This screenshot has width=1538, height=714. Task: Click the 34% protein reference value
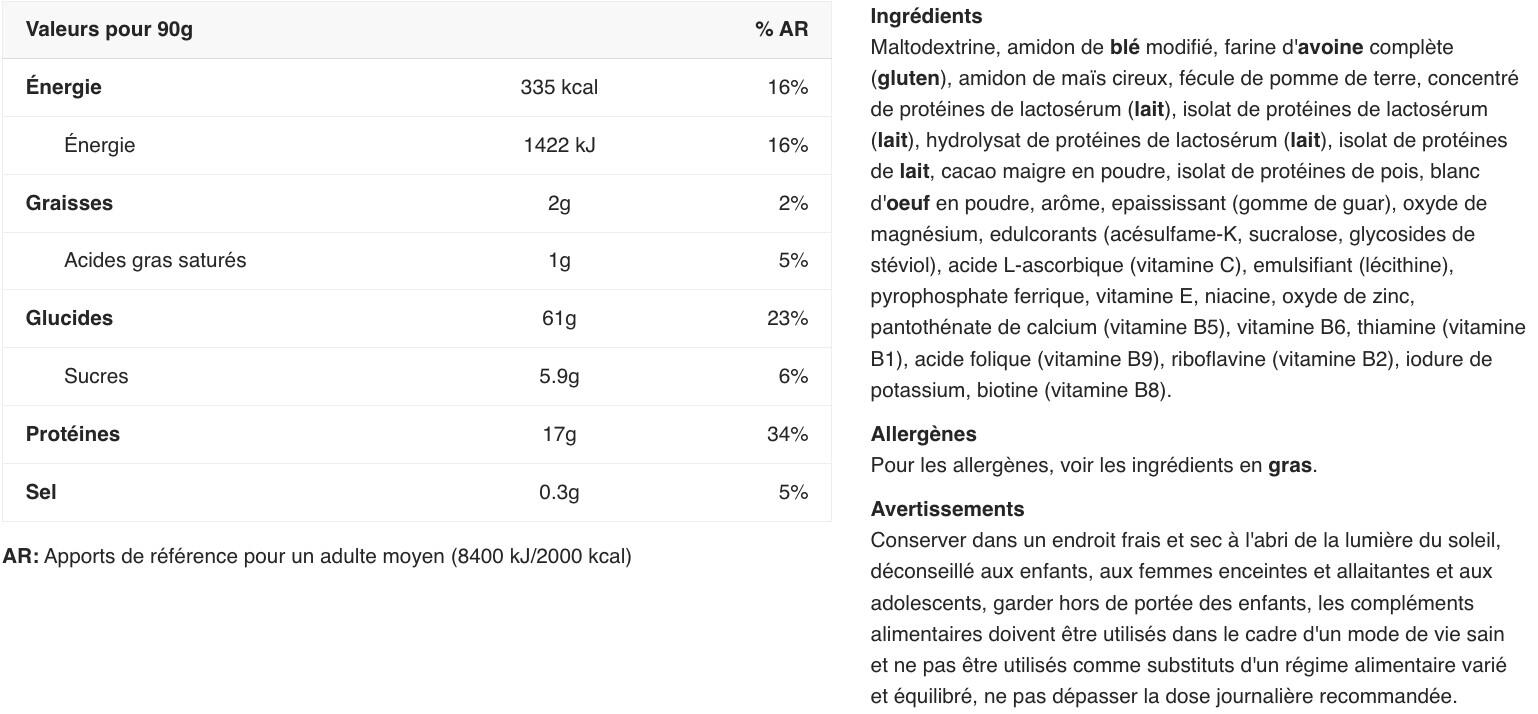tap(787, 434)
